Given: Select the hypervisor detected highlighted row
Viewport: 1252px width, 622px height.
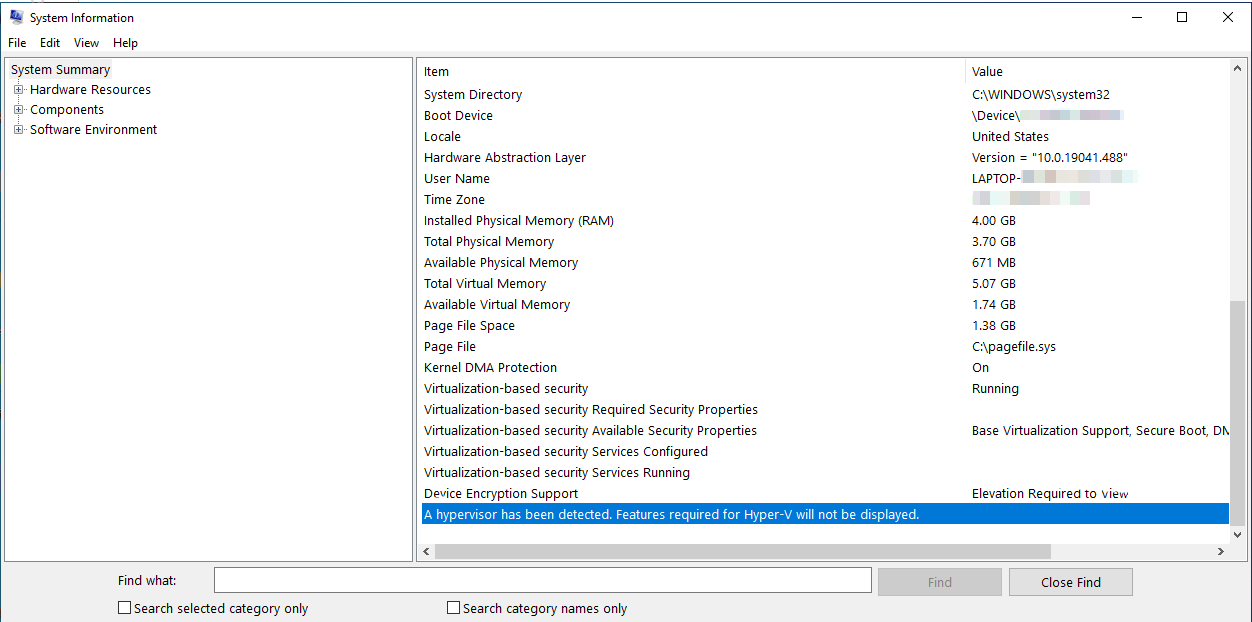Looking at the screenshot, I should [823, 514].
